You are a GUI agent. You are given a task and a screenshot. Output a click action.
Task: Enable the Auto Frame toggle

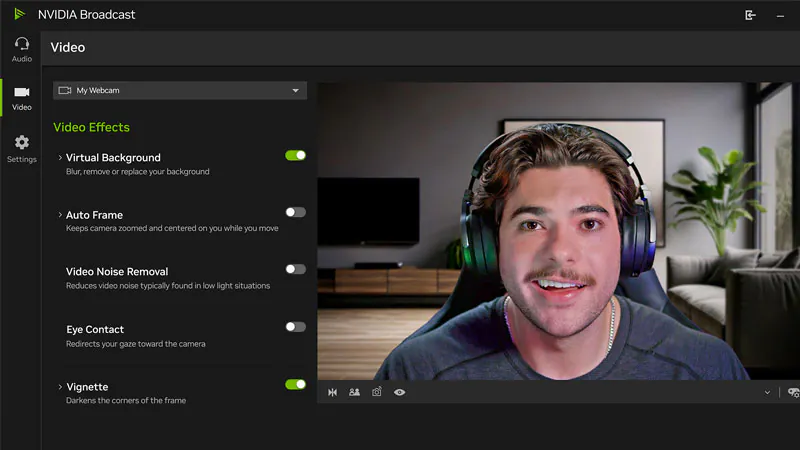point(295,212)
